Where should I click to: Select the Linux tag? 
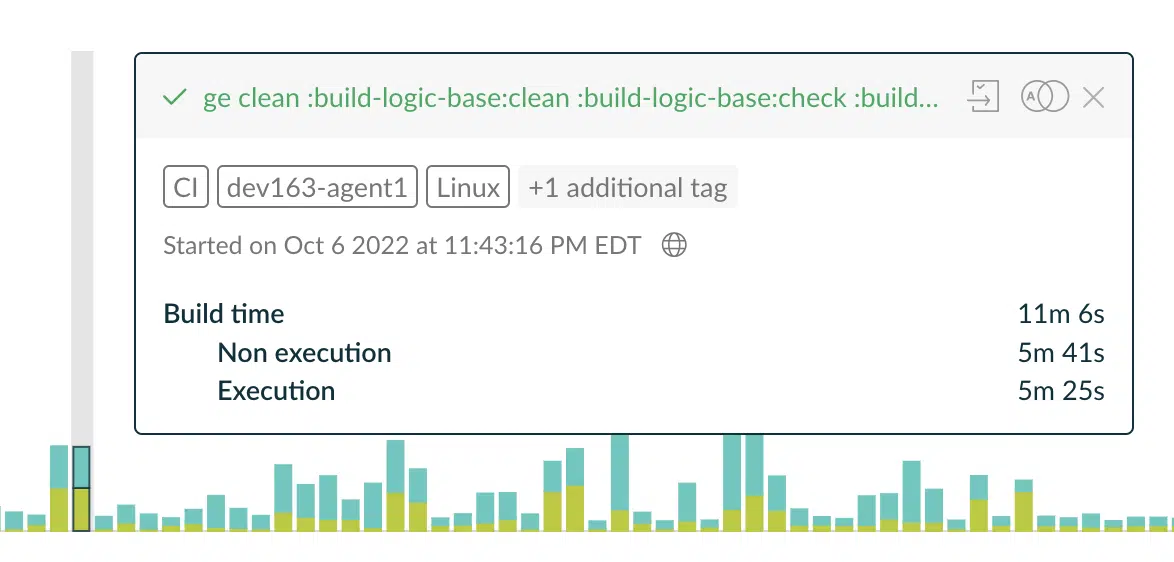[468, 186]
